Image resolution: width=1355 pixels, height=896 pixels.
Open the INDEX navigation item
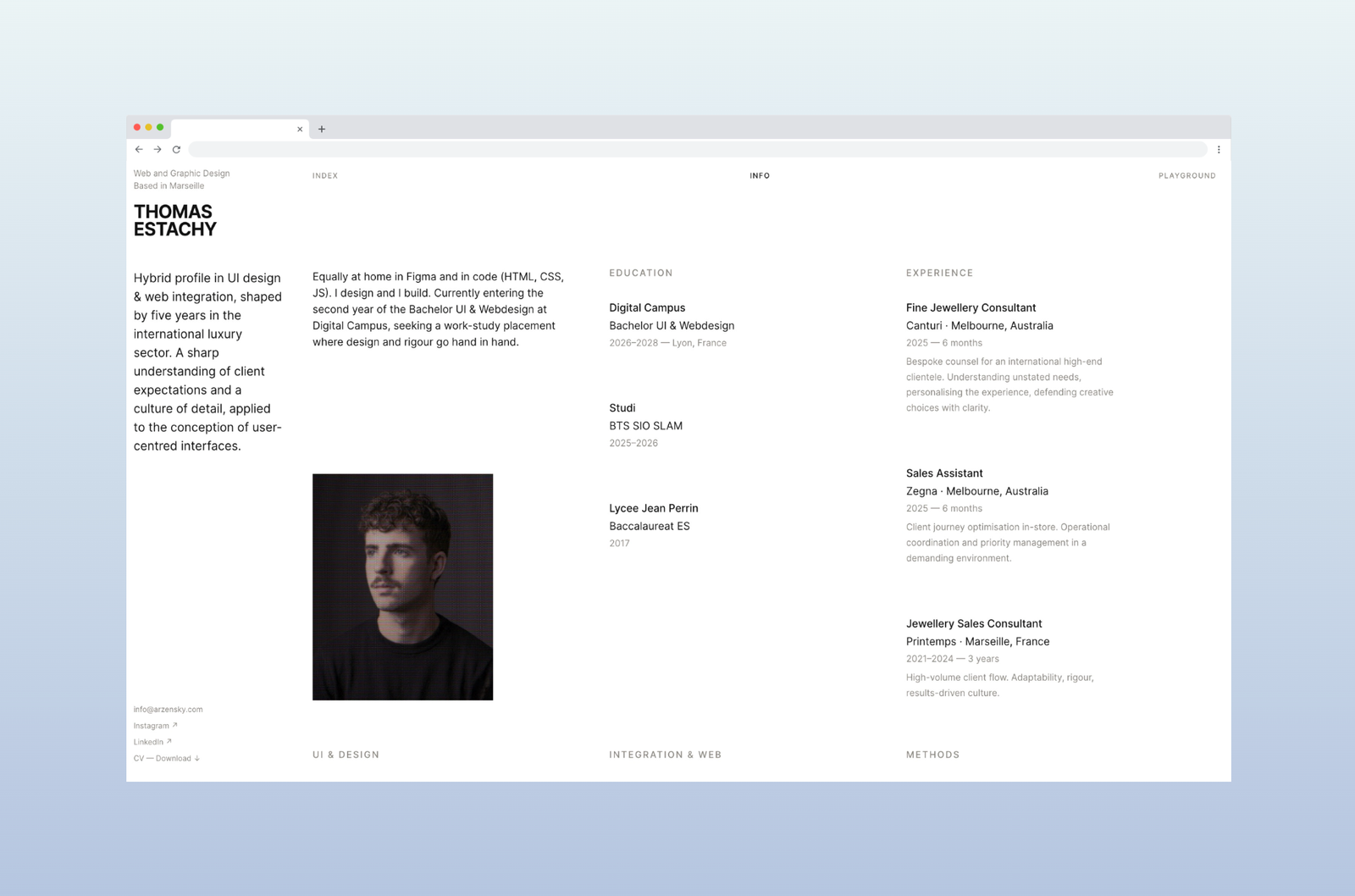(324, 175)
